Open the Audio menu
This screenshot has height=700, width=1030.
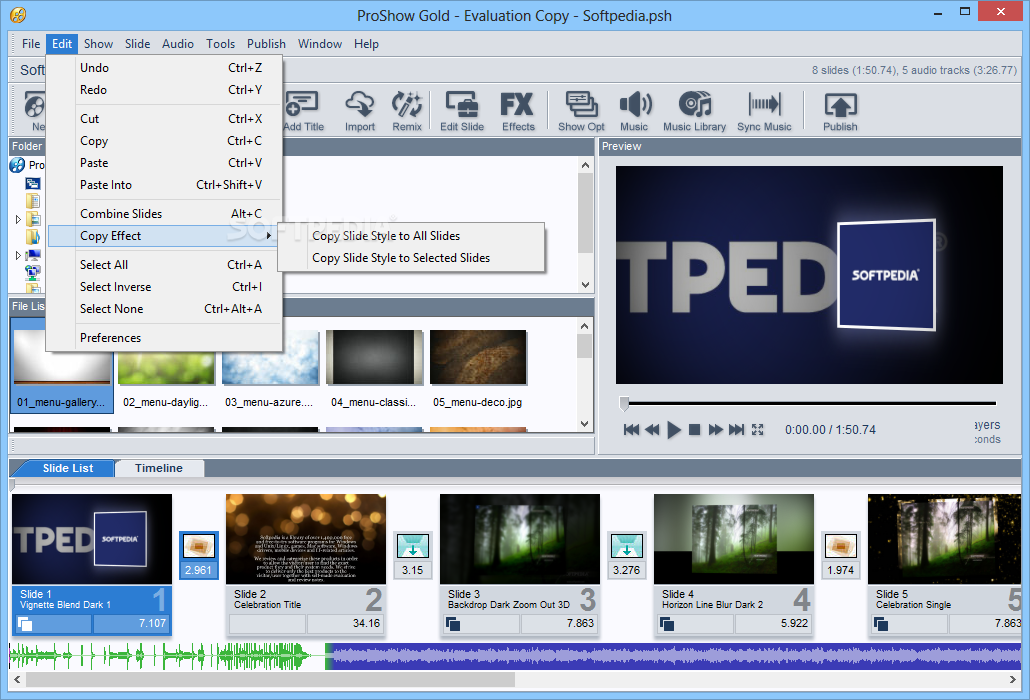(x=177, y=44)
